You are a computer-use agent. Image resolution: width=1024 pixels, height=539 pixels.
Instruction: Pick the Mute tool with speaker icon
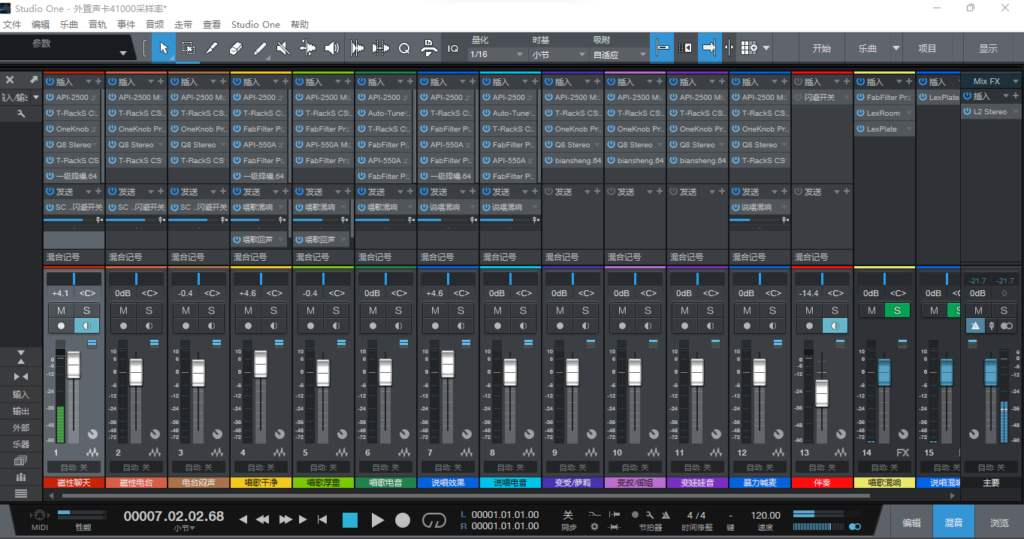pos(284,47)
